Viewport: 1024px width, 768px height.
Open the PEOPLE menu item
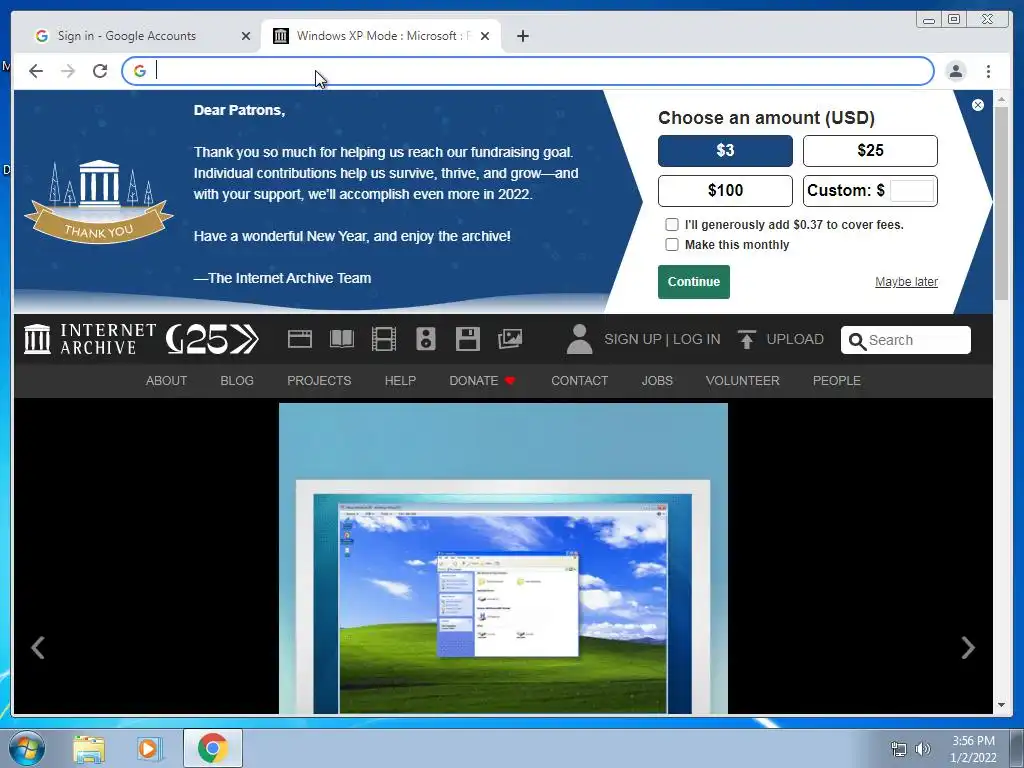[837, 381]
